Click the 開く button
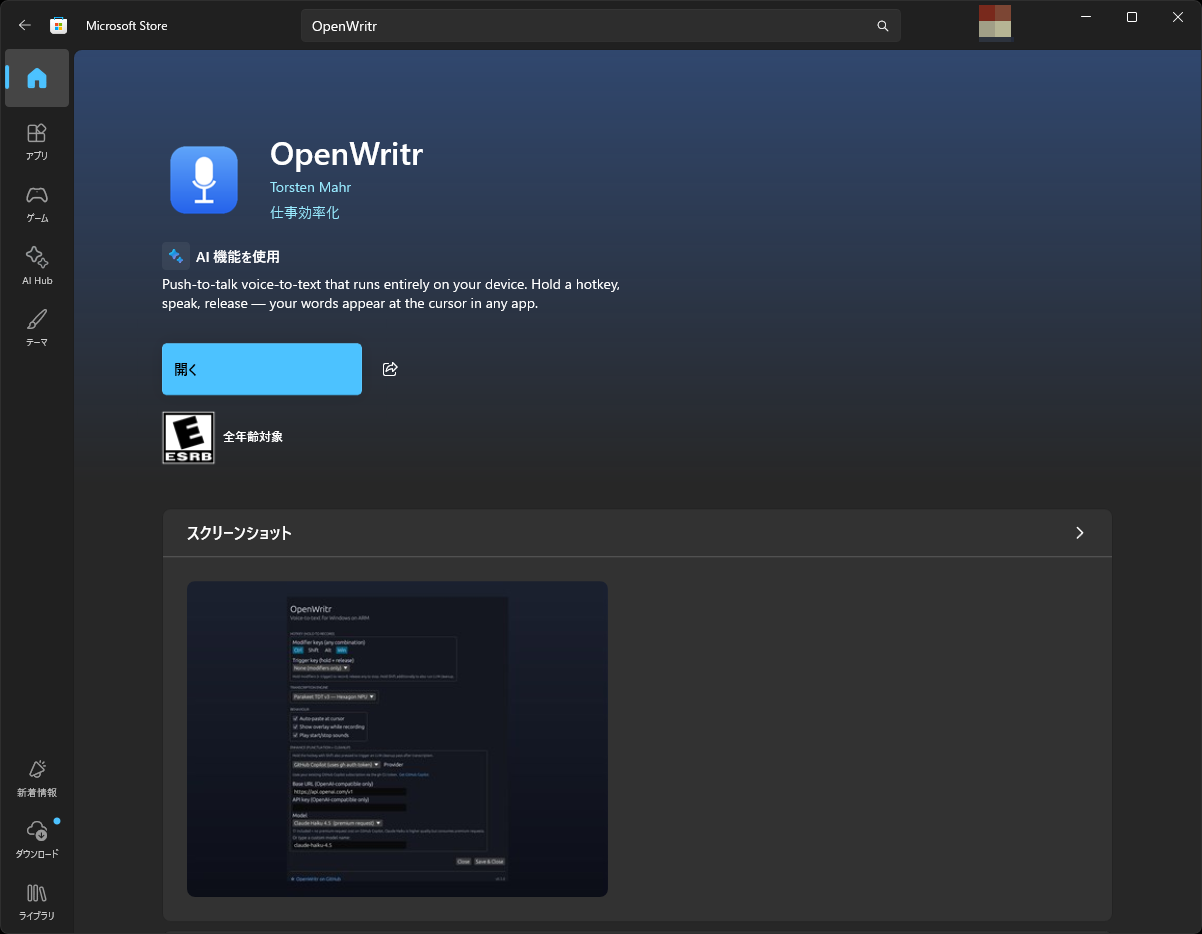 (262, 369)
